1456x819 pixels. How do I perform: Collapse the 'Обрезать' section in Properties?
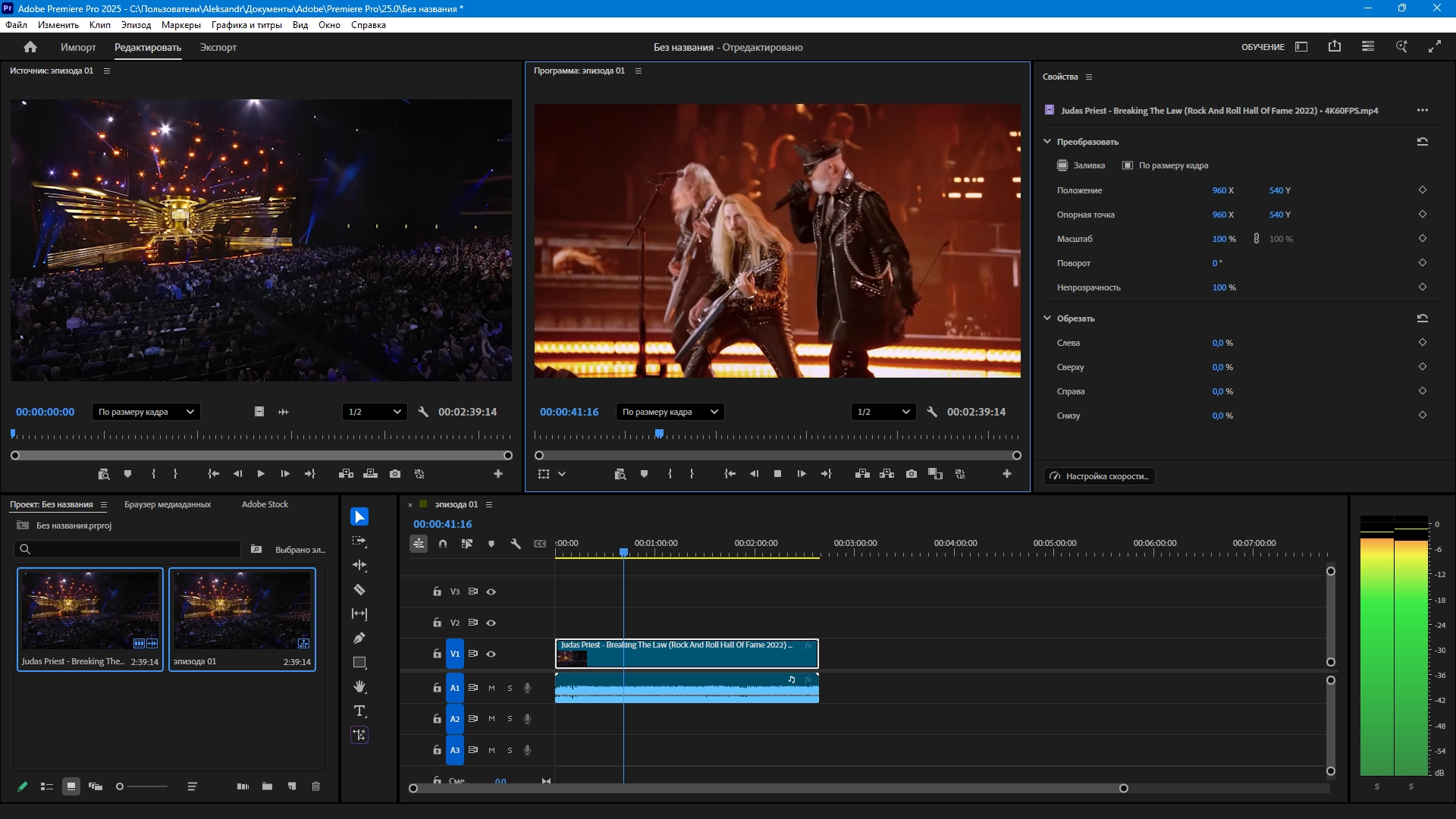point(1047,318)
